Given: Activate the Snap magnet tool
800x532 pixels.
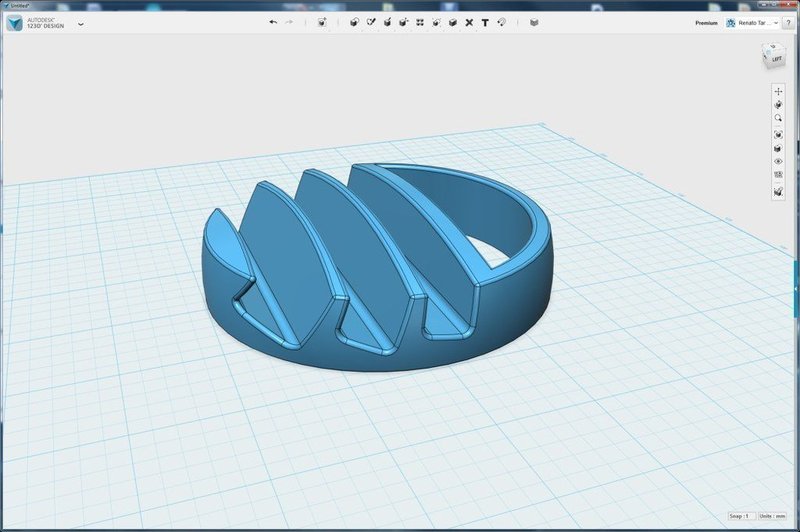Looking at the screenshot, I should pos(502,22).
